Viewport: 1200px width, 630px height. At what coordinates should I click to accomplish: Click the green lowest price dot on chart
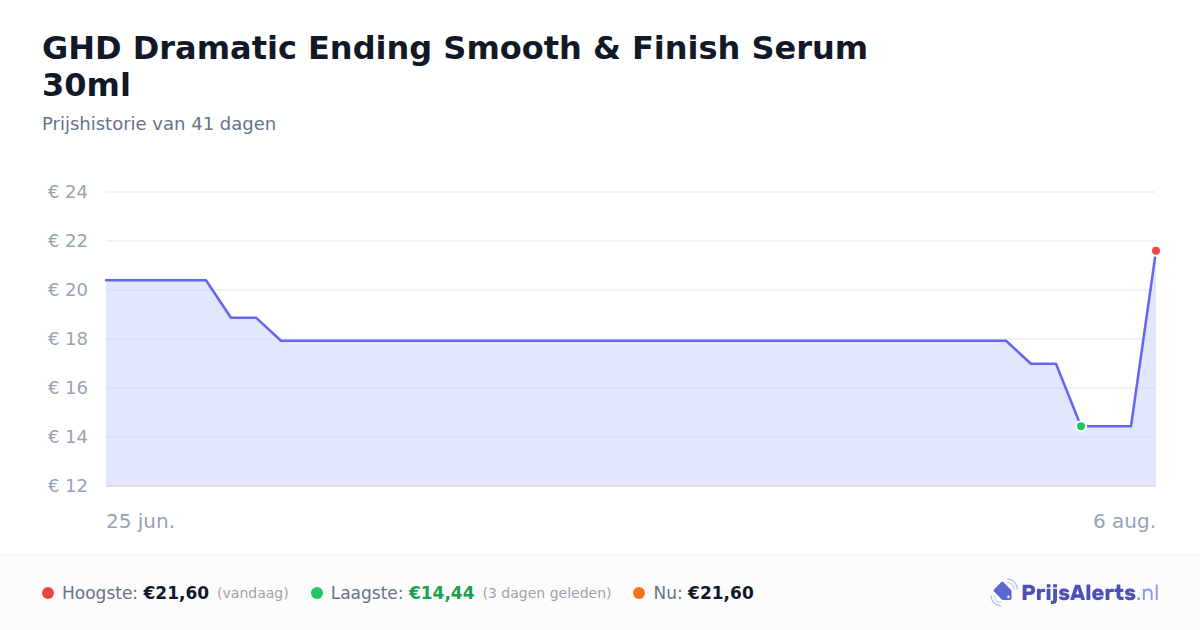(1081, 426)
